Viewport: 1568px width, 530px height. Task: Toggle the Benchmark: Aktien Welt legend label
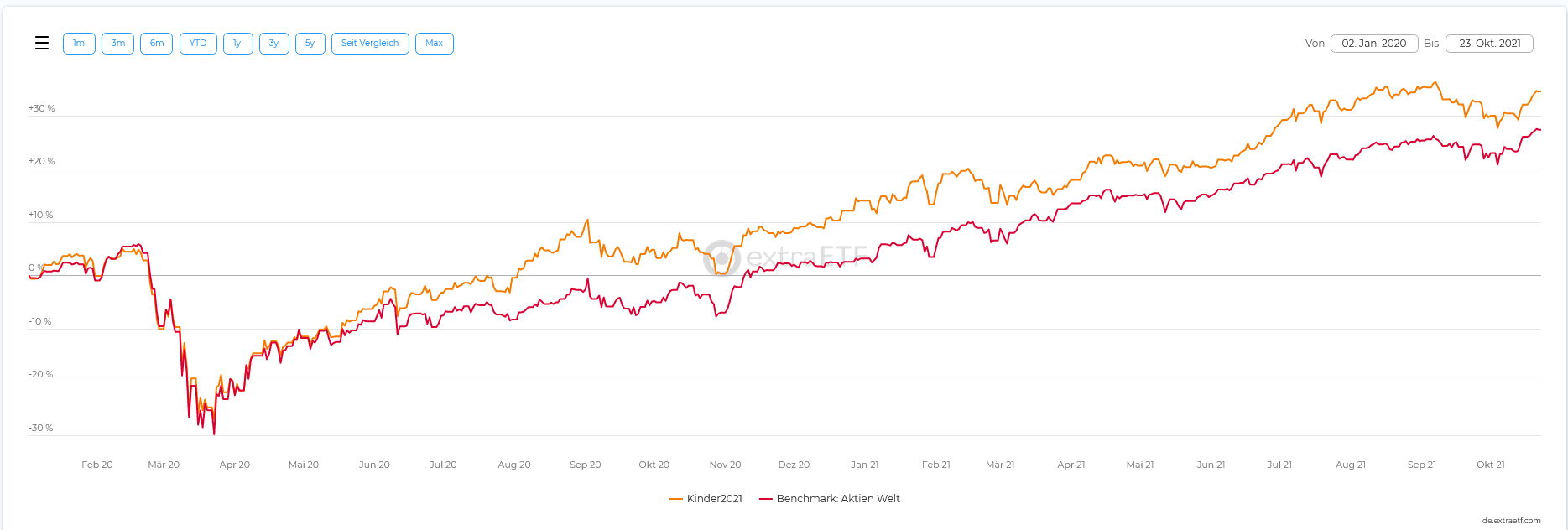838,499
